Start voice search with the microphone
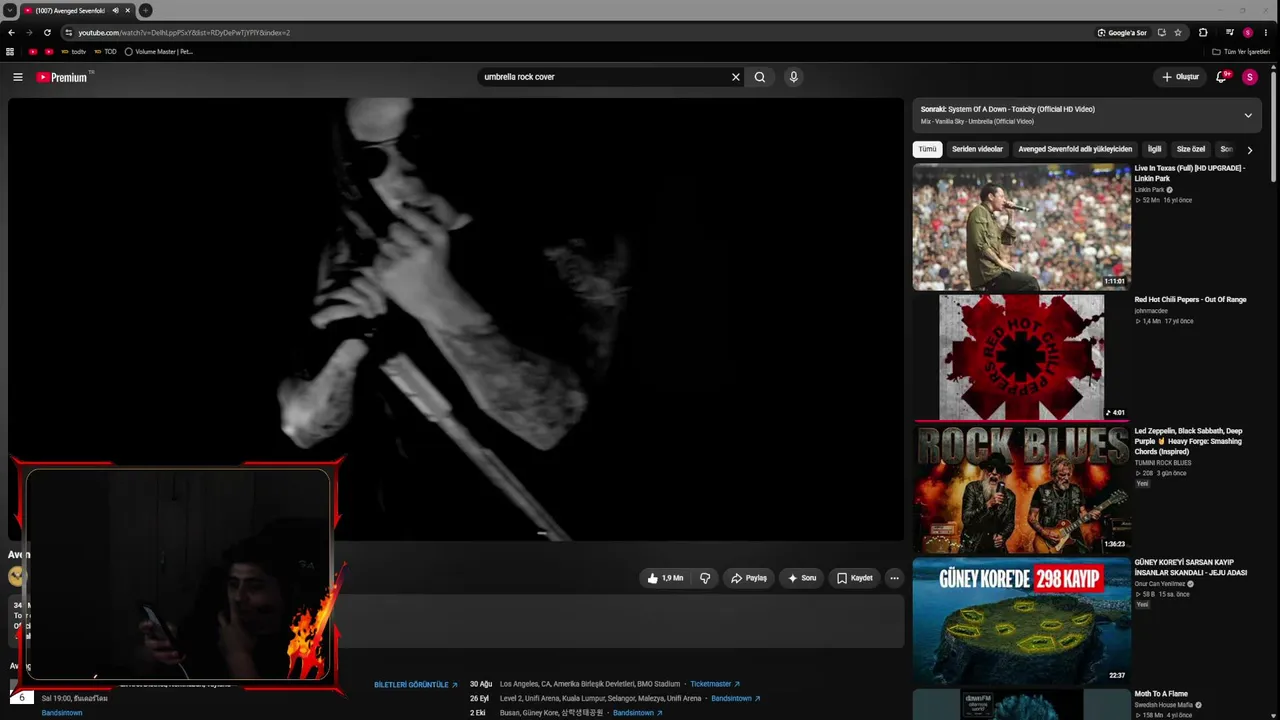The image size is (1280, 720). (793, 77)
